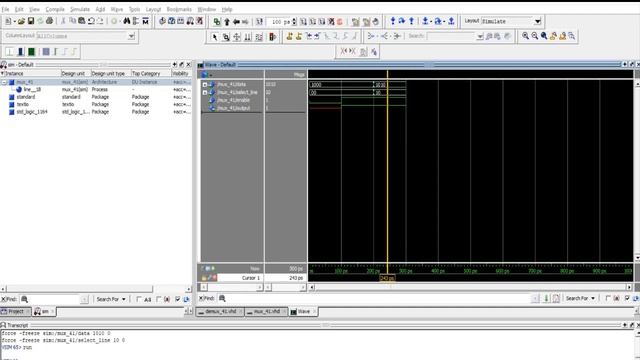Click the Break simulation red stop icon
The height and width of the screenshot is (360, 640).
(x=340, y=22)
